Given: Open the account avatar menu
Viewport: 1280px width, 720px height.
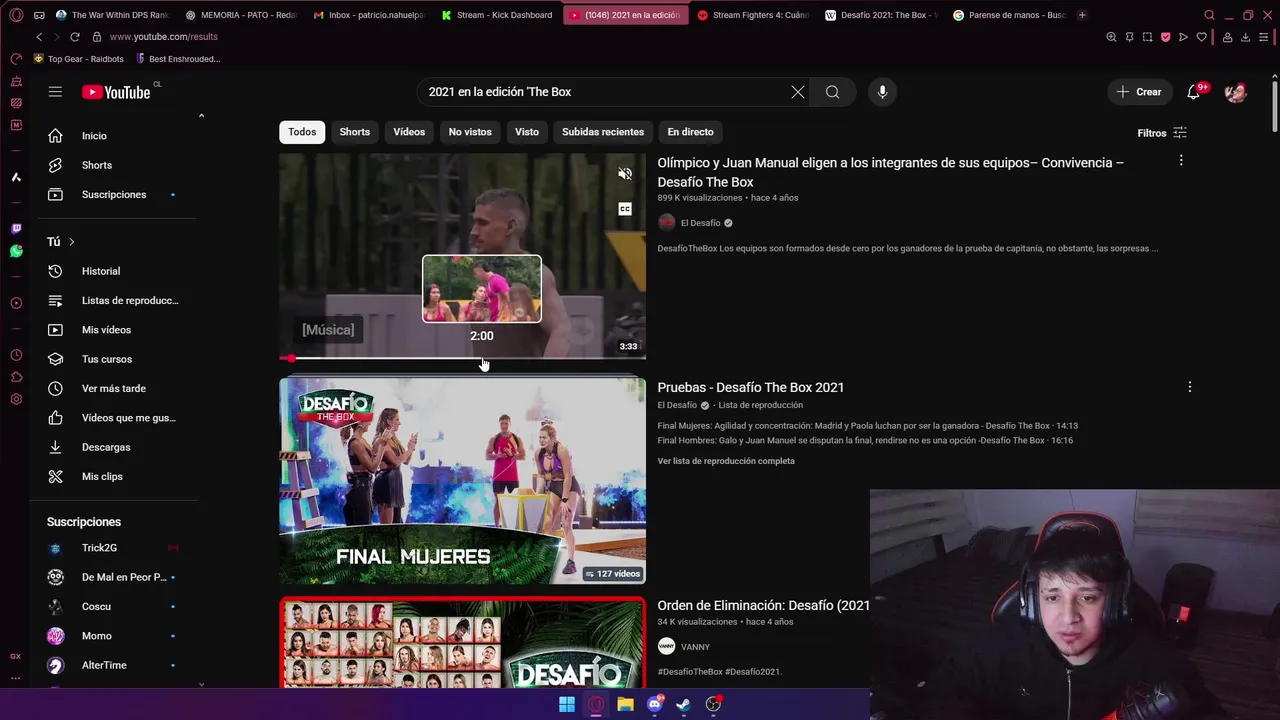Looking at the screenshot, I should click(1236, 92).
